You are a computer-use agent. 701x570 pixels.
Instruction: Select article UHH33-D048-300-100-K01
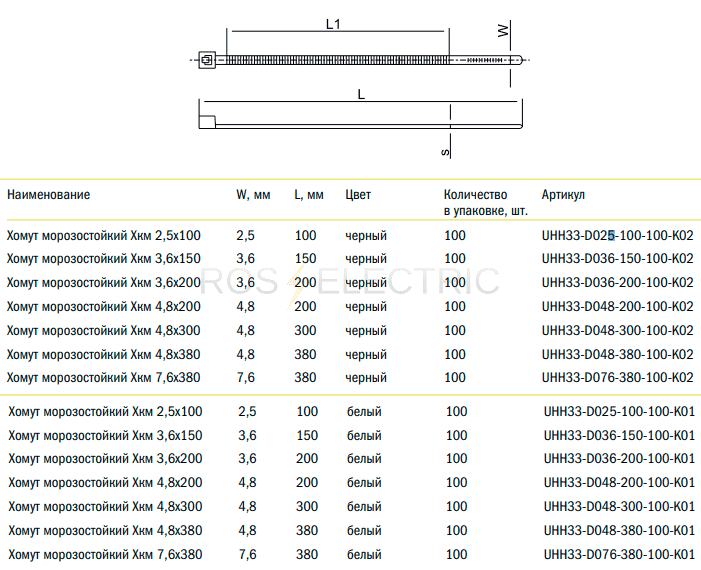(619, 507)
